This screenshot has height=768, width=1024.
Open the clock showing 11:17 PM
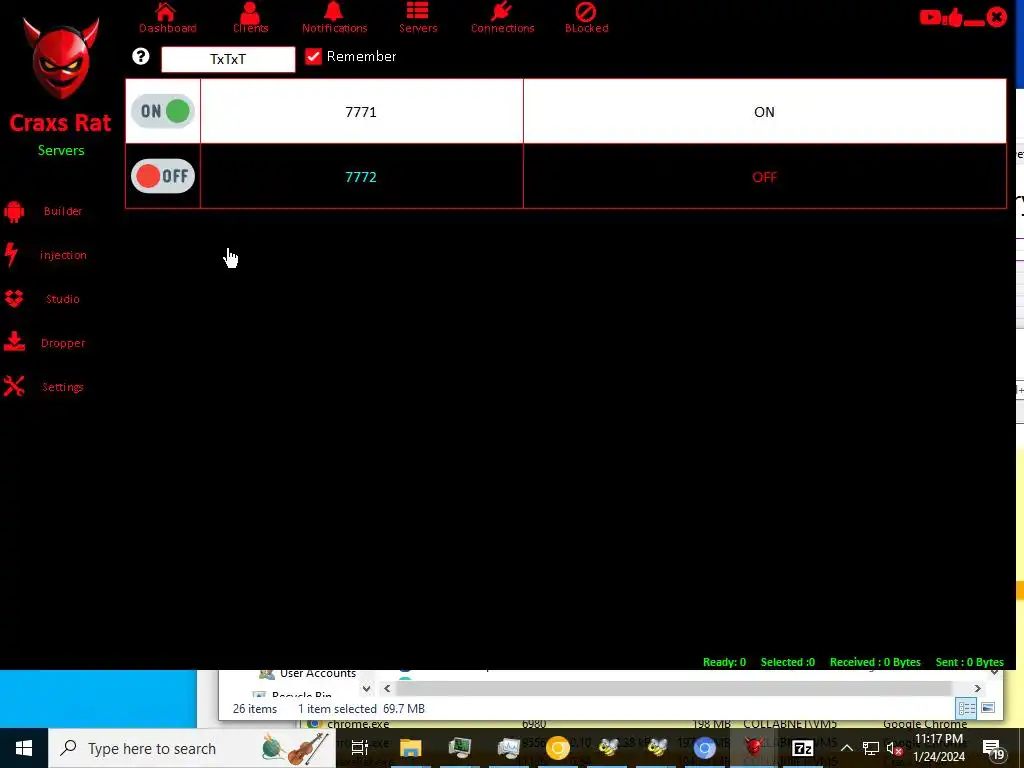[939, 748]
